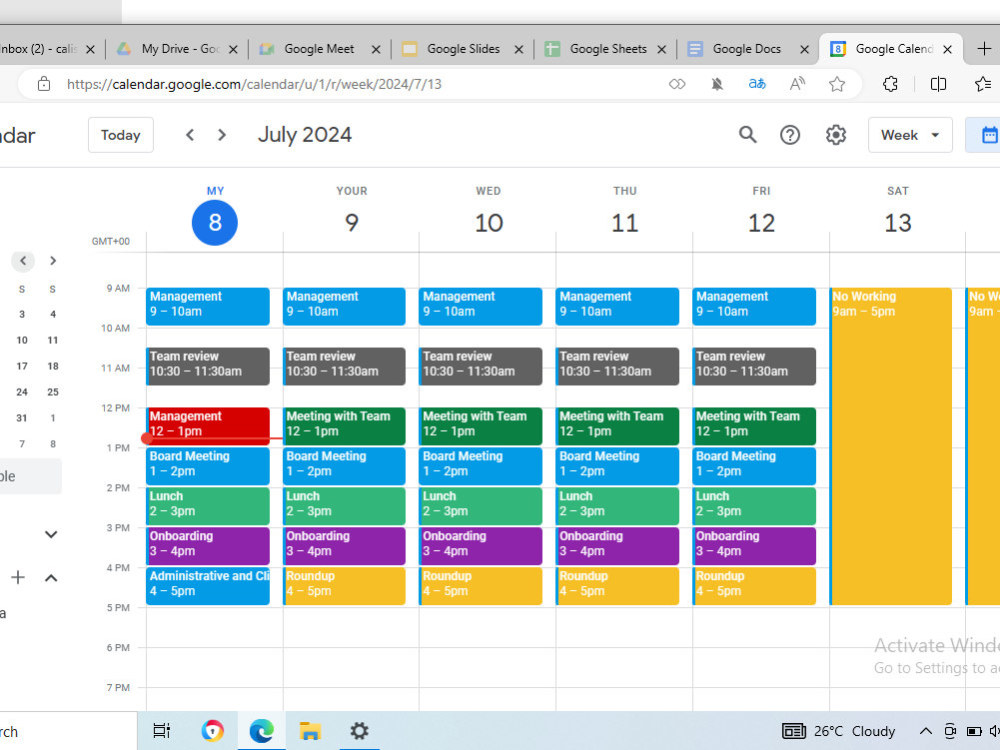Viewport: 1000px width, 750px height.
Task: Click the July 2024 heading
Action: (304, 135)
